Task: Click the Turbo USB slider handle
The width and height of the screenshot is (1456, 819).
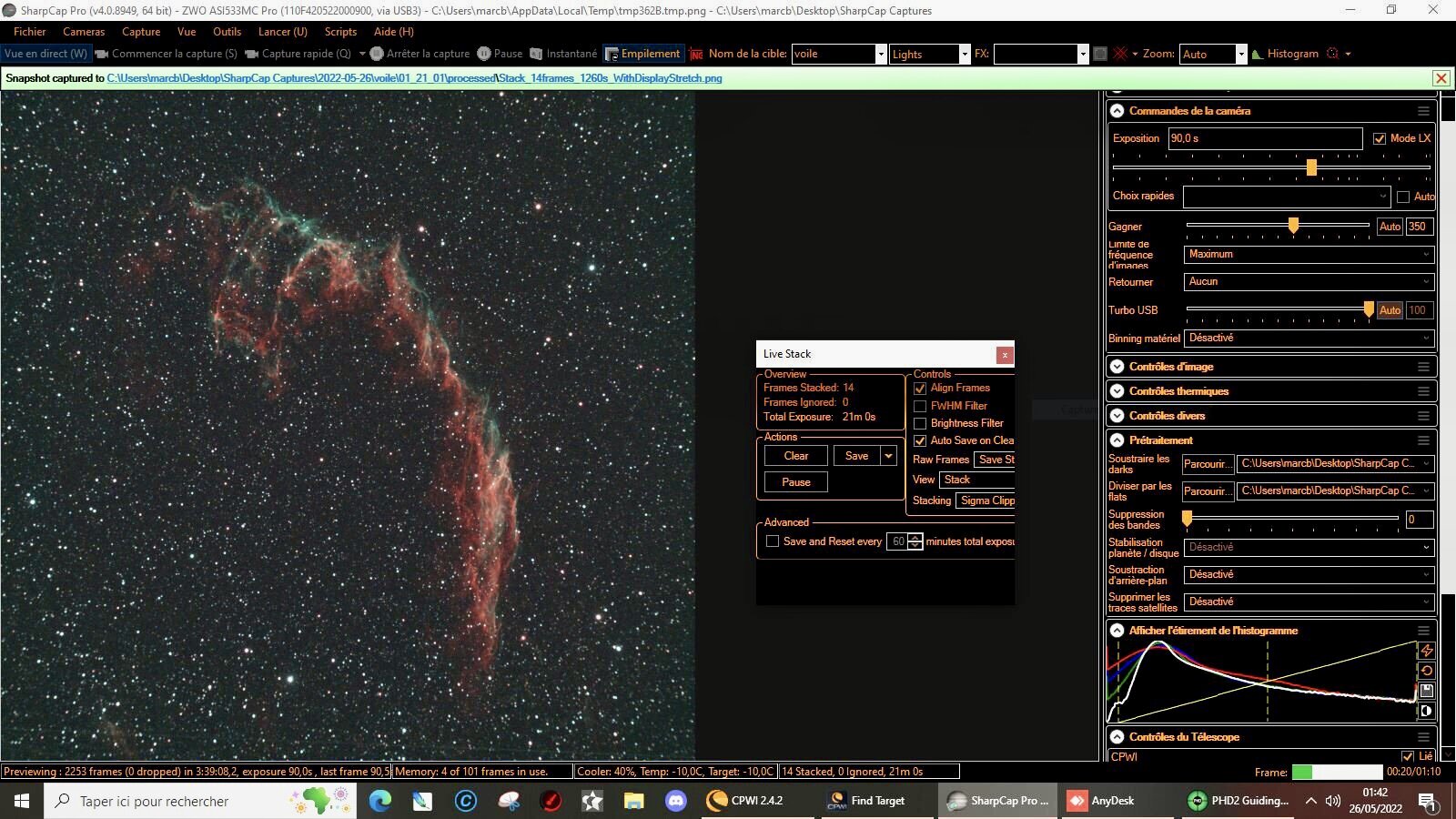Action: [x=1369, y=309]
